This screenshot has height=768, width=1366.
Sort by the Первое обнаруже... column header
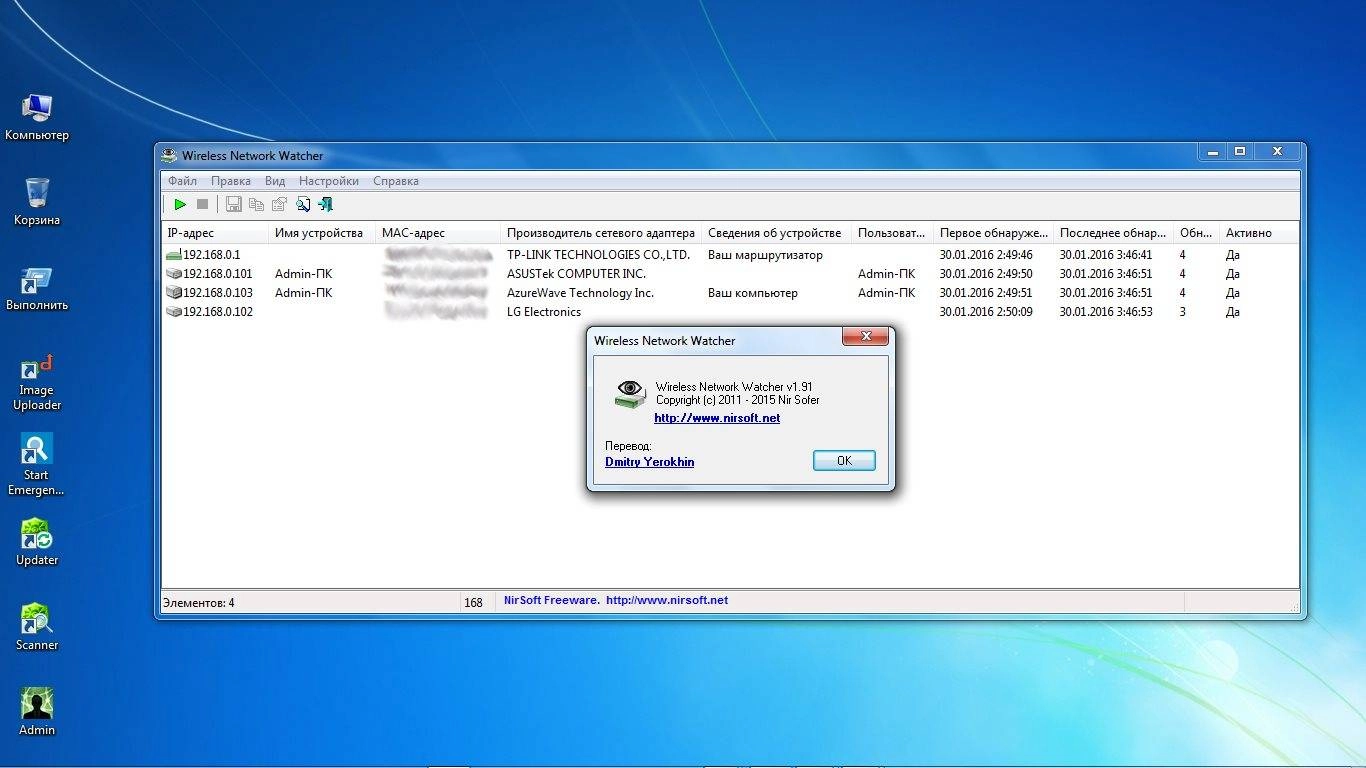(994, 233)
